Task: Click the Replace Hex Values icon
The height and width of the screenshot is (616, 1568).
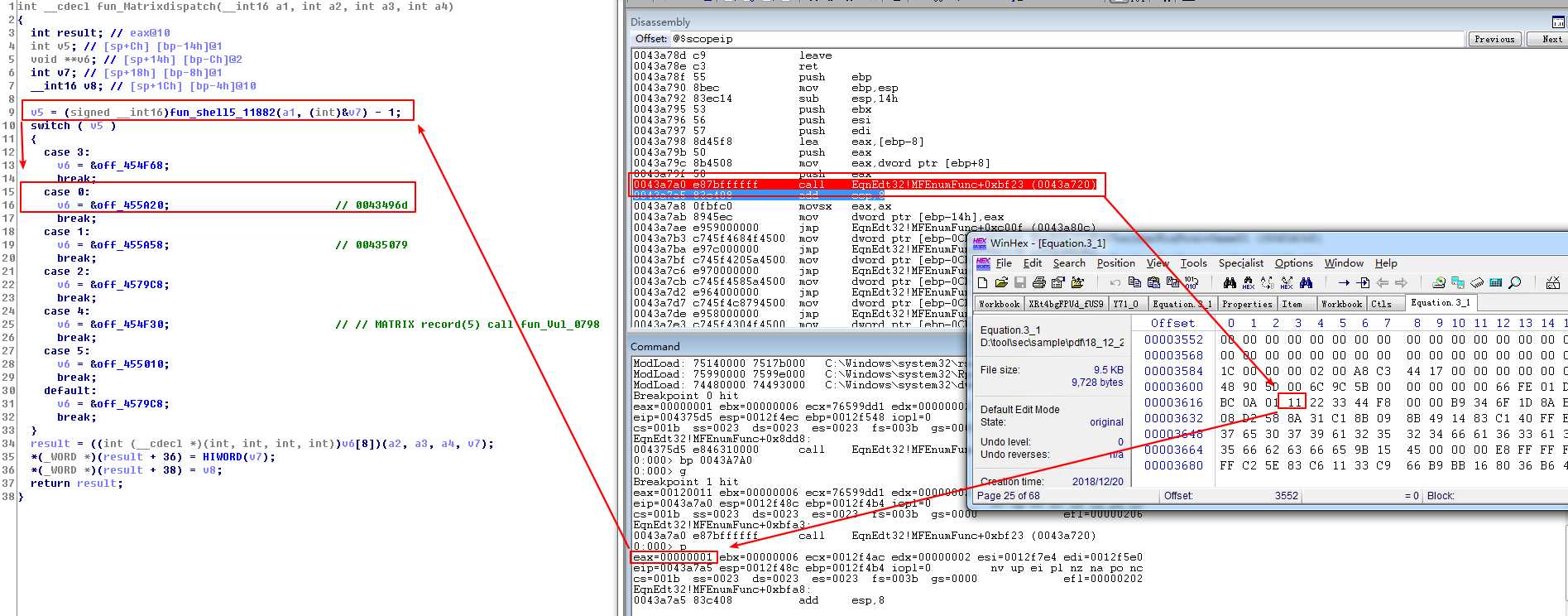Action: click(1286, 283)
